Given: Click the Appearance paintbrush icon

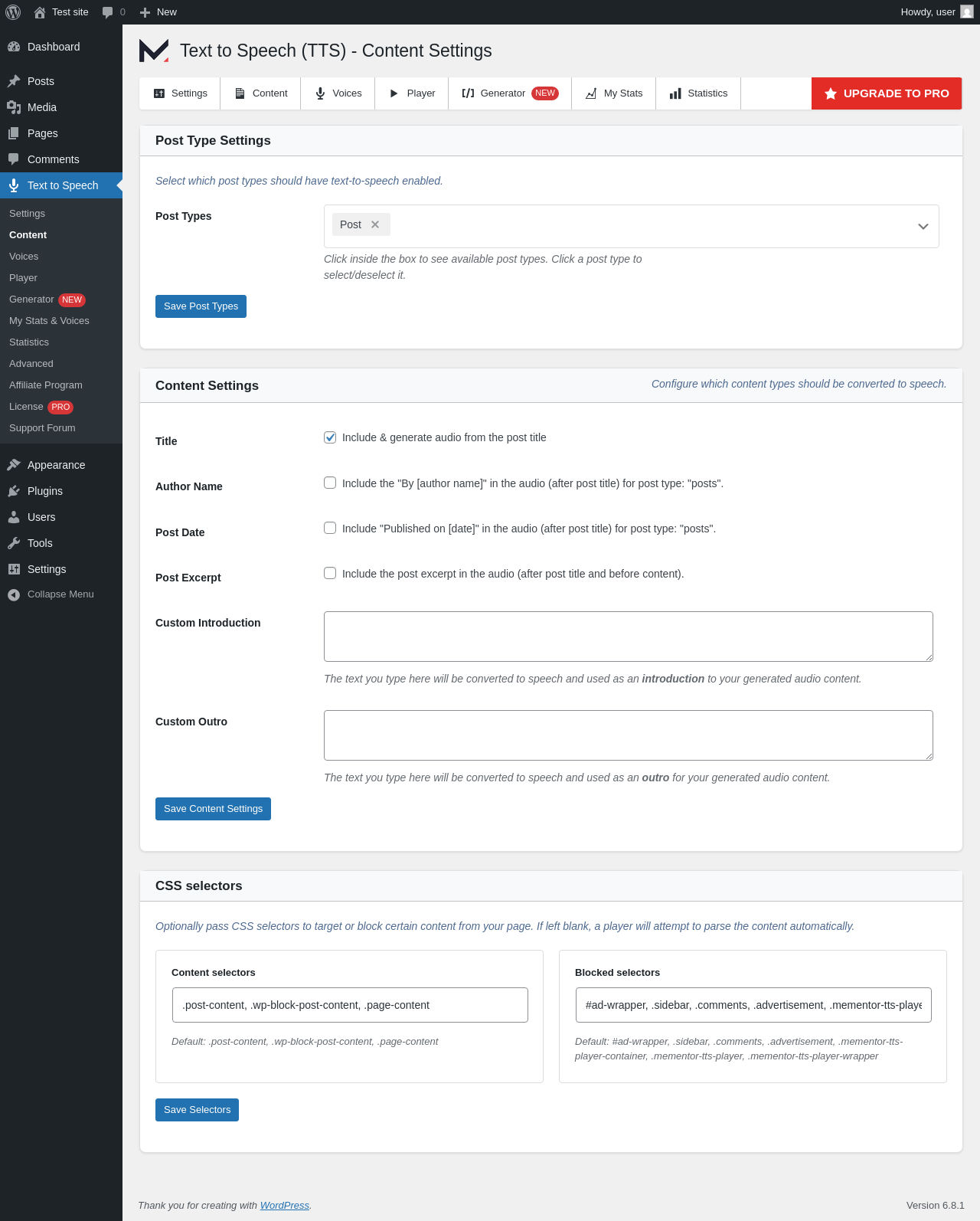Looking at the screenshot, I should (14, 465).
